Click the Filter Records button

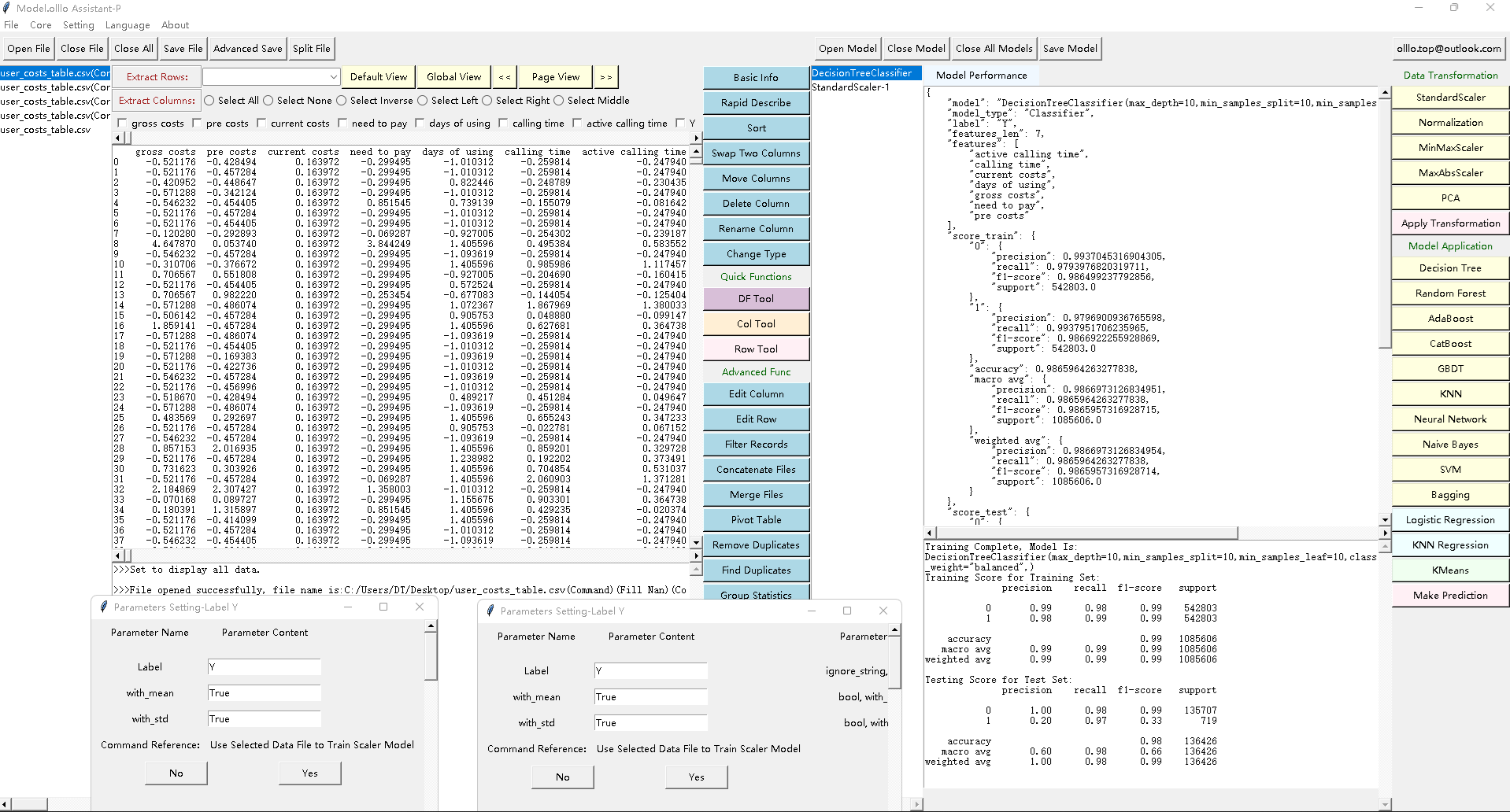pyautogui.click(x=756, y=444)
